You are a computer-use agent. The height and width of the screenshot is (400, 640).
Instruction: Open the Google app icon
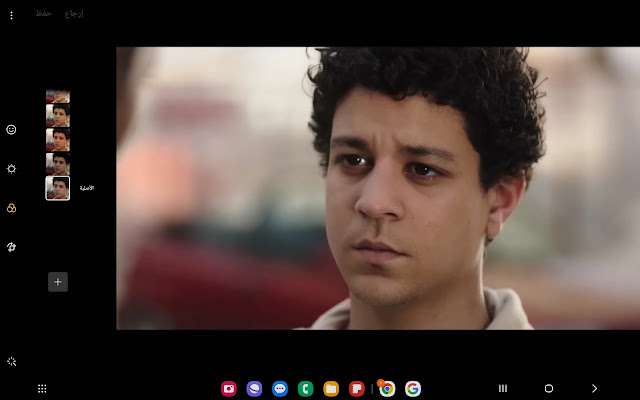coord(413,389)
